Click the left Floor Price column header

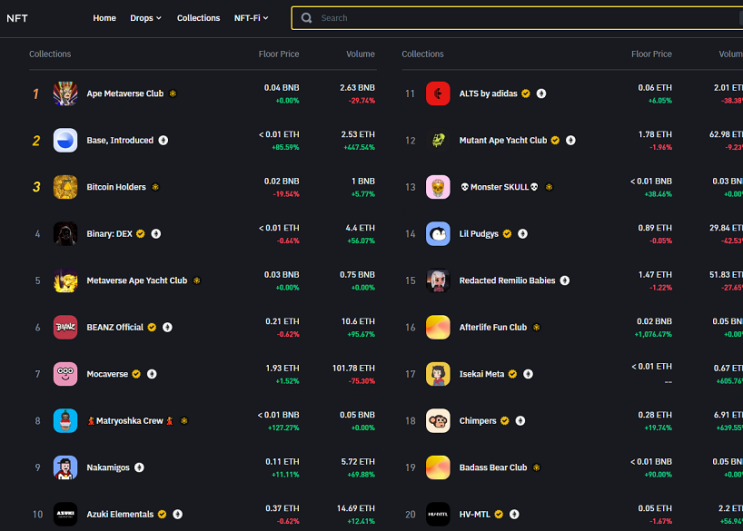279,54
